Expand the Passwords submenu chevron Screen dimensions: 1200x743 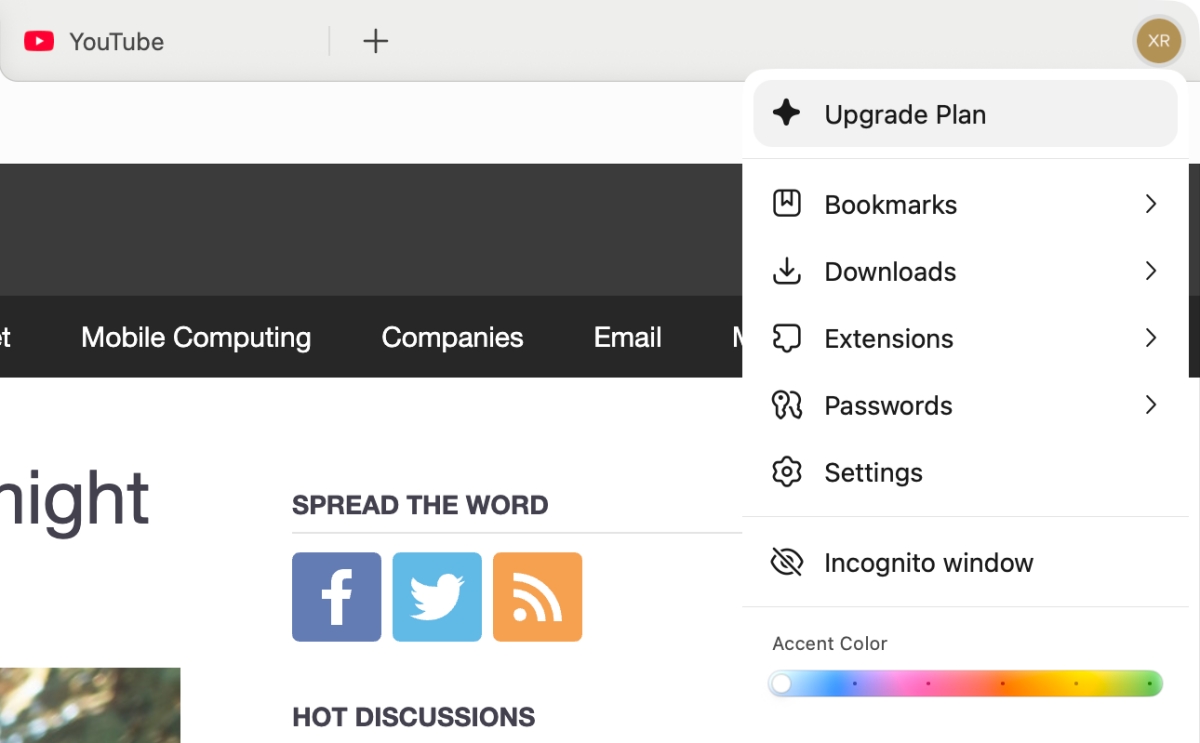pos(1151,405)
